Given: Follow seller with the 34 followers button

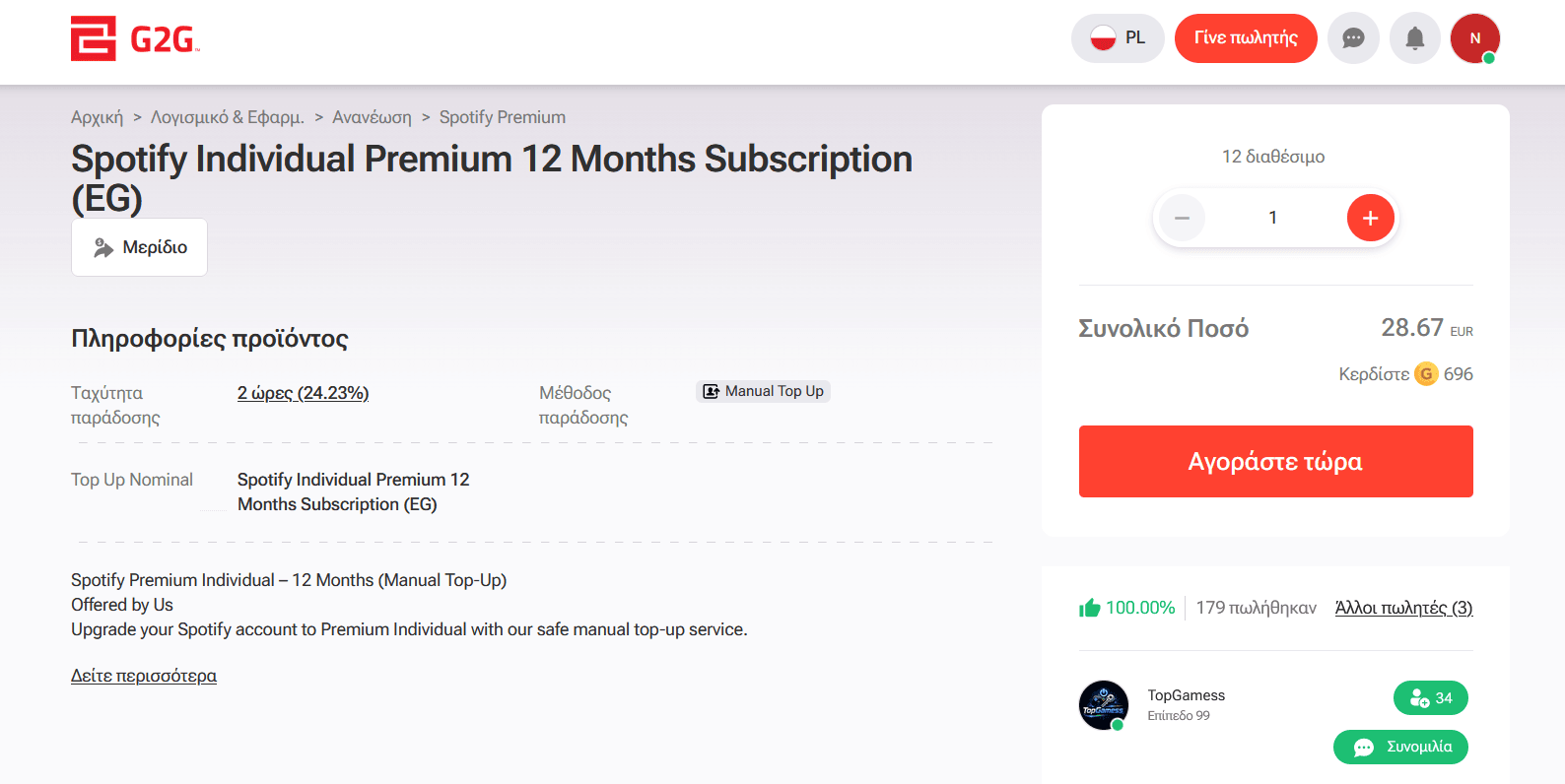Looking at the screenshot, I should pyautogui.click(x=1430, y=698).
